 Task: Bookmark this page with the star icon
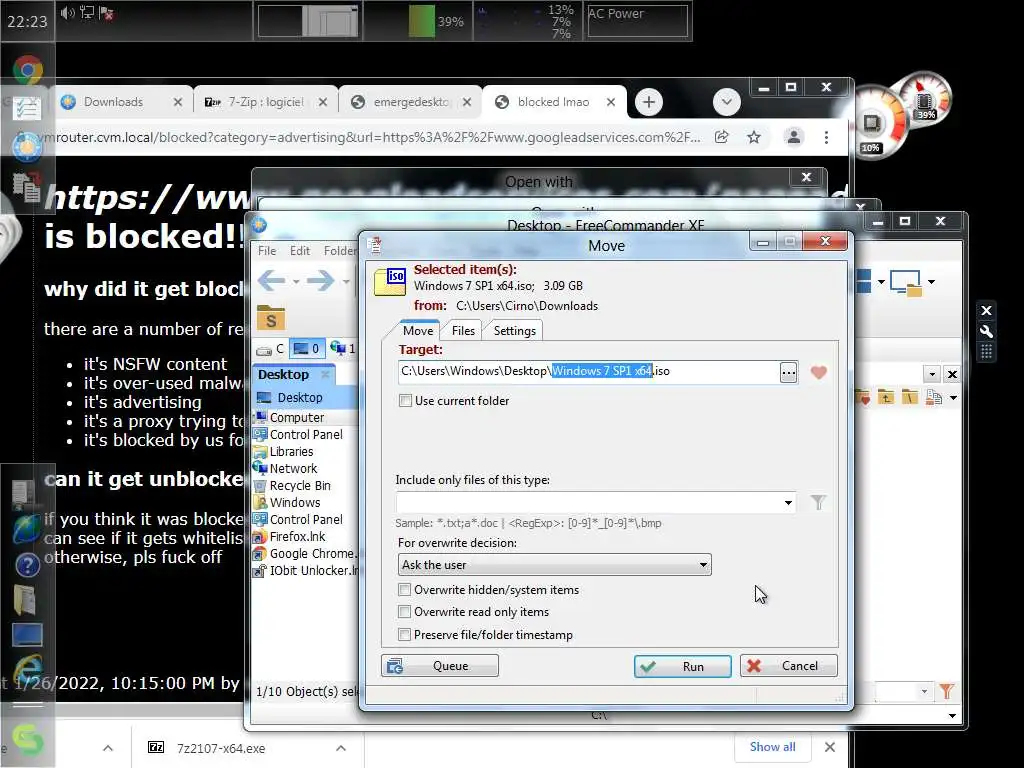click(x=754, y=137)
